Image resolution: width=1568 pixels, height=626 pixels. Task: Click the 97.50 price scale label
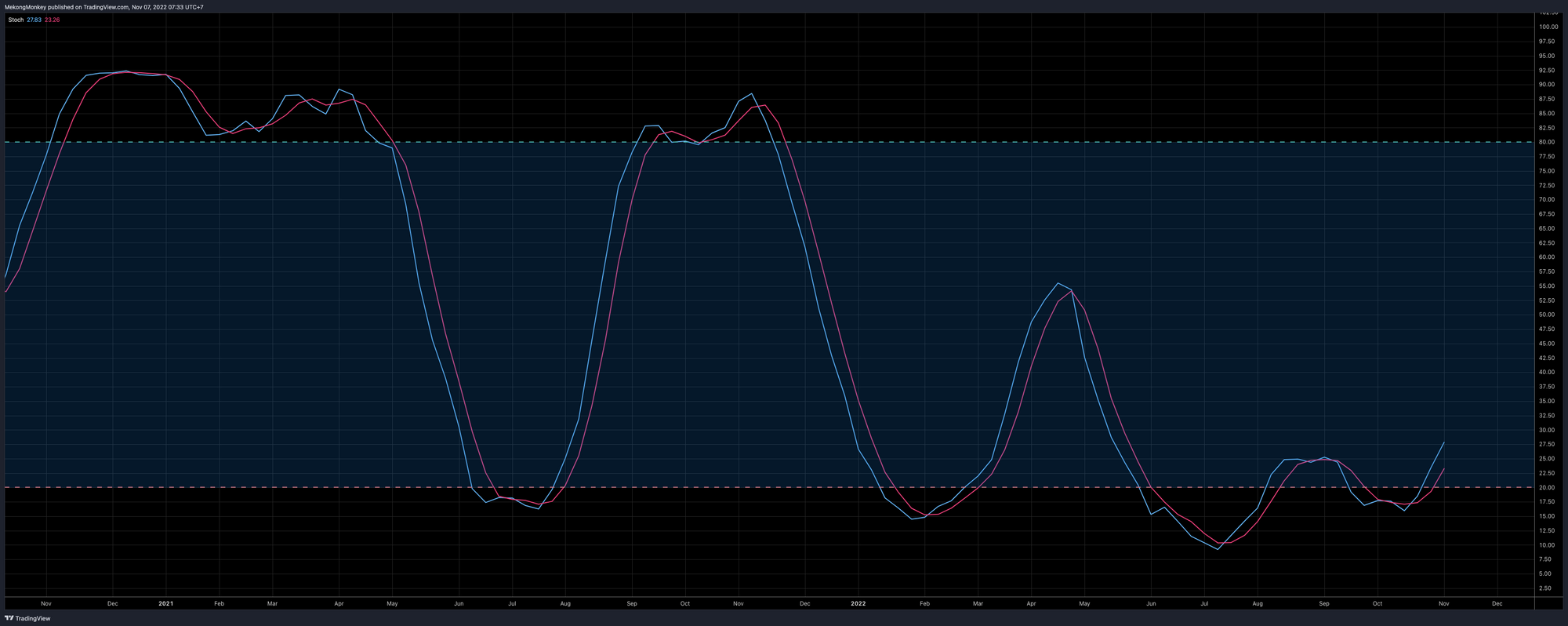pos(1546,42)
